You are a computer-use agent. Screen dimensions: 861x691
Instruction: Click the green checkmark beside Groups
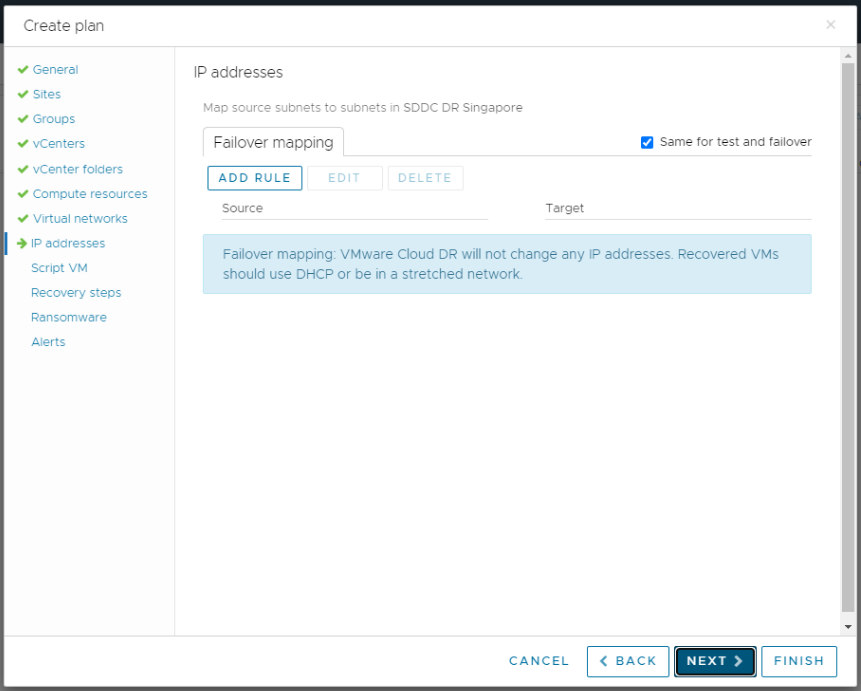coord(23,119)
